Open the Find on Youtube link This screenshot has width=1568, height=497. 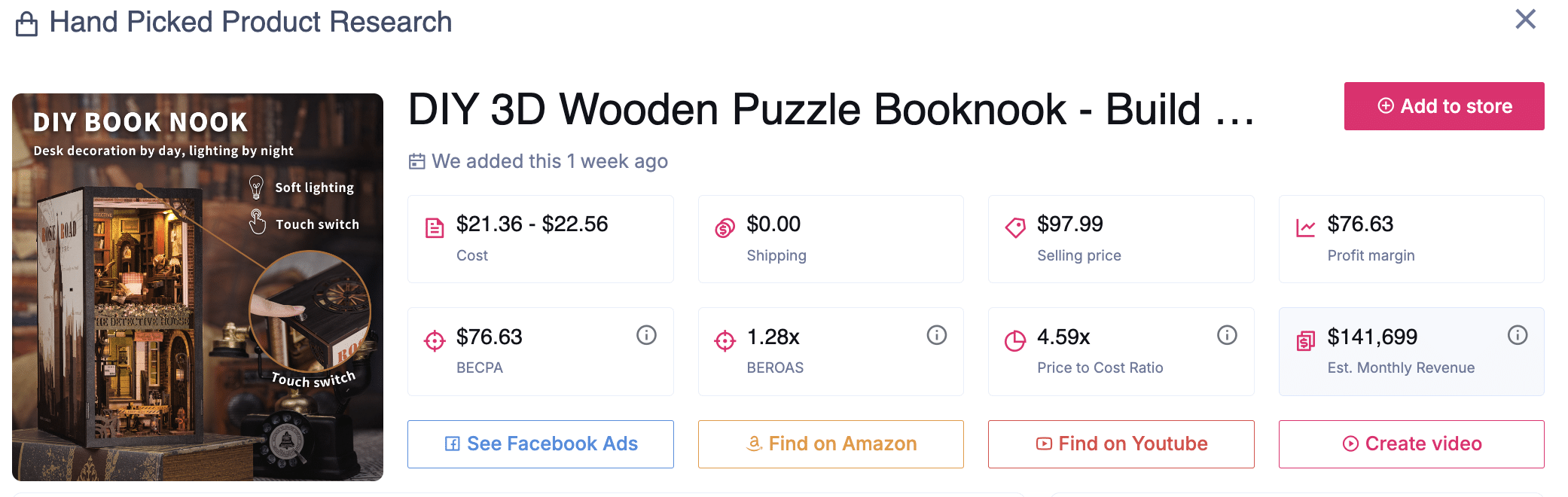(1121, 444)
